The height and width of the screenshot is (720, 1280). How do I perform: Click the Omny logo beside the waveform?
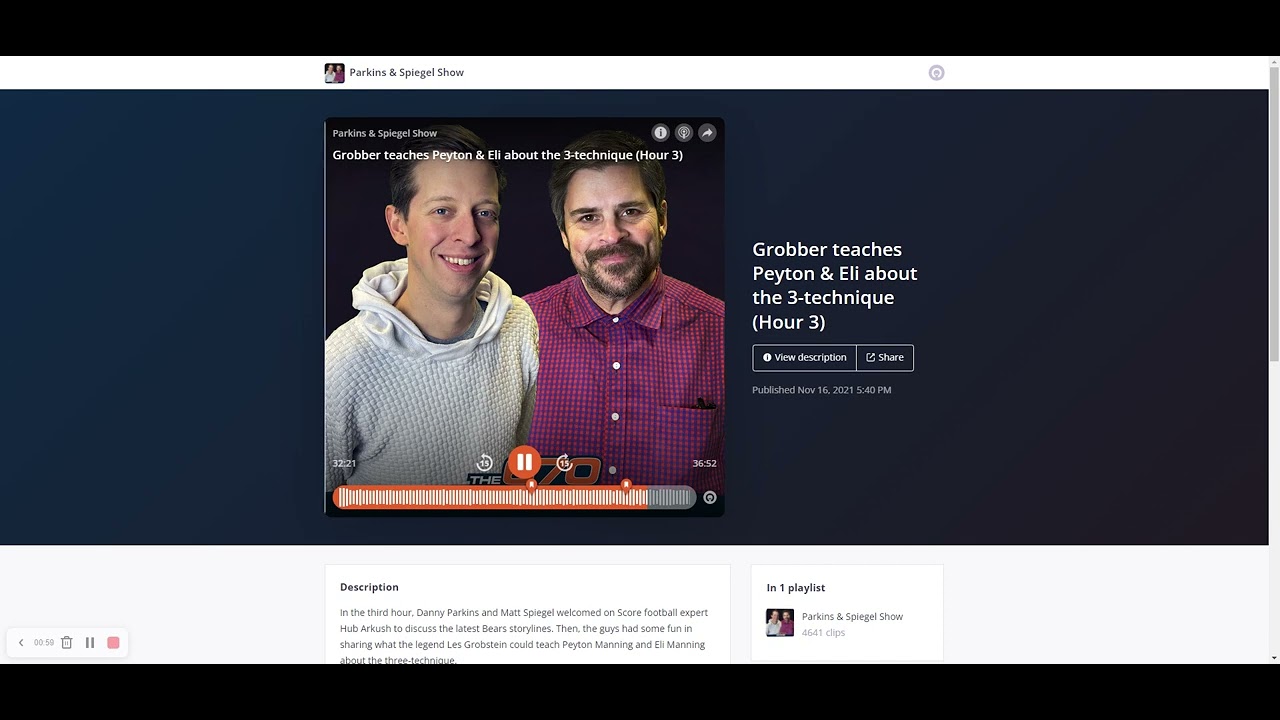(x=710, y=498)
